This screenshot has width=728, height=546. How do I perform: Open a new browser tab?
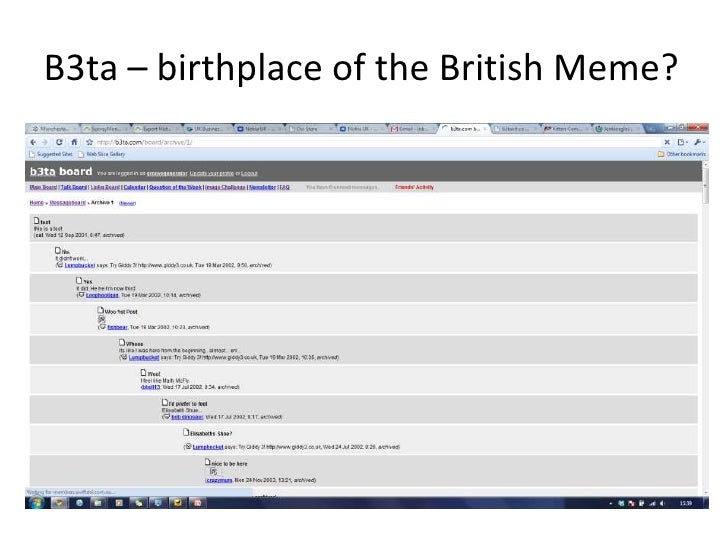(652, 129)
